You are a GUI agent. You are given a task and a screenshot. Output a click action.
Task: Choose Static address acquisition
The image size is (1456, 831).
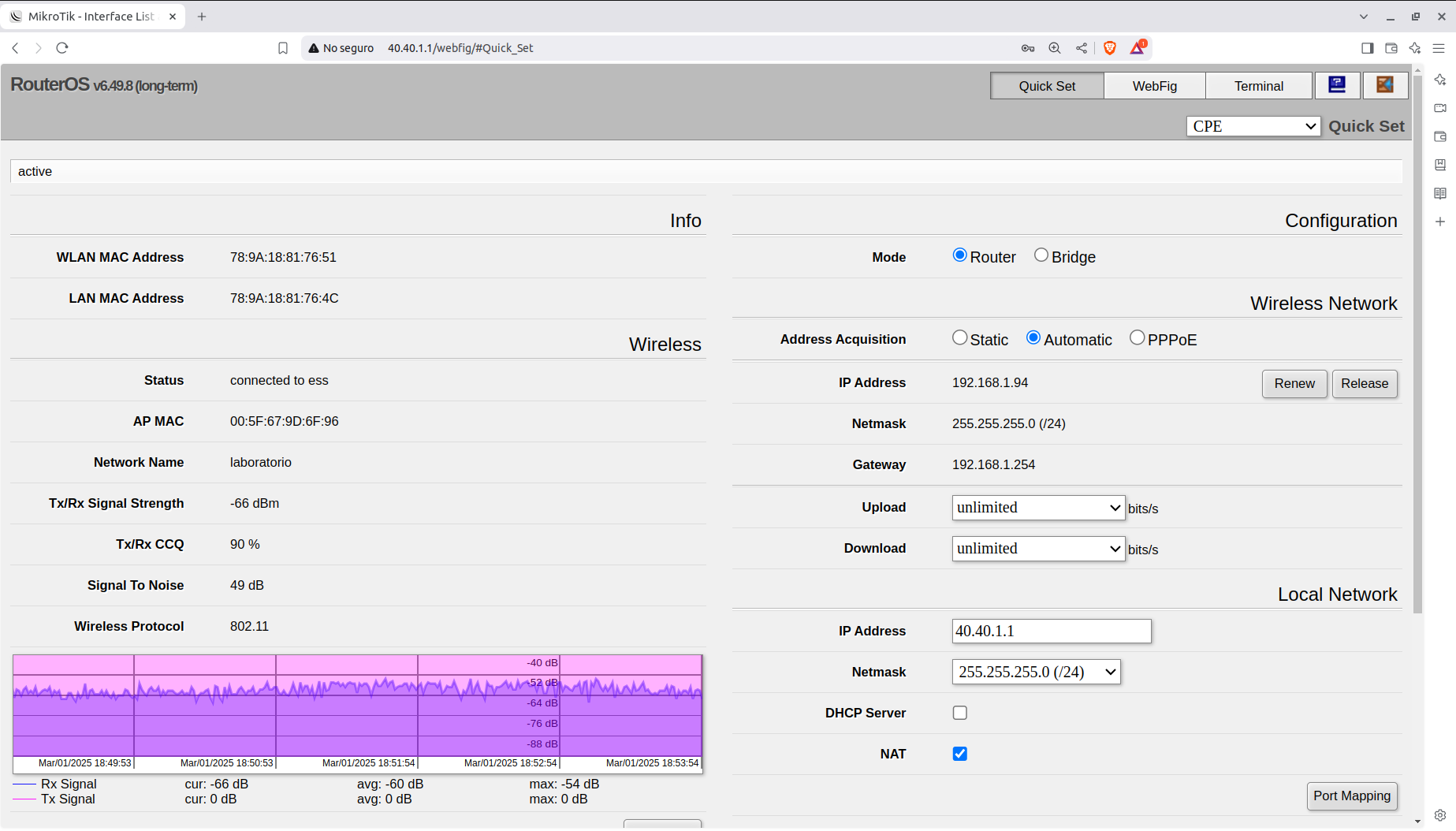[959, 338]
